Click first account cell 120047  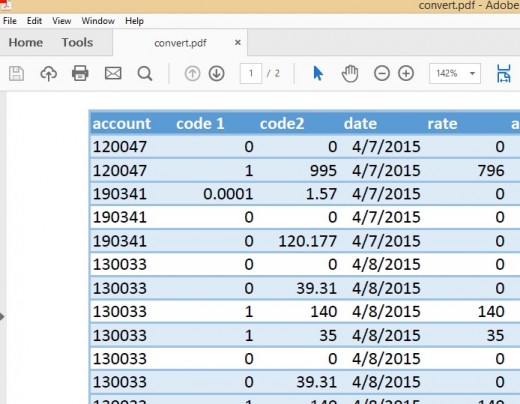pyautogui.click(x=120, y=147)
